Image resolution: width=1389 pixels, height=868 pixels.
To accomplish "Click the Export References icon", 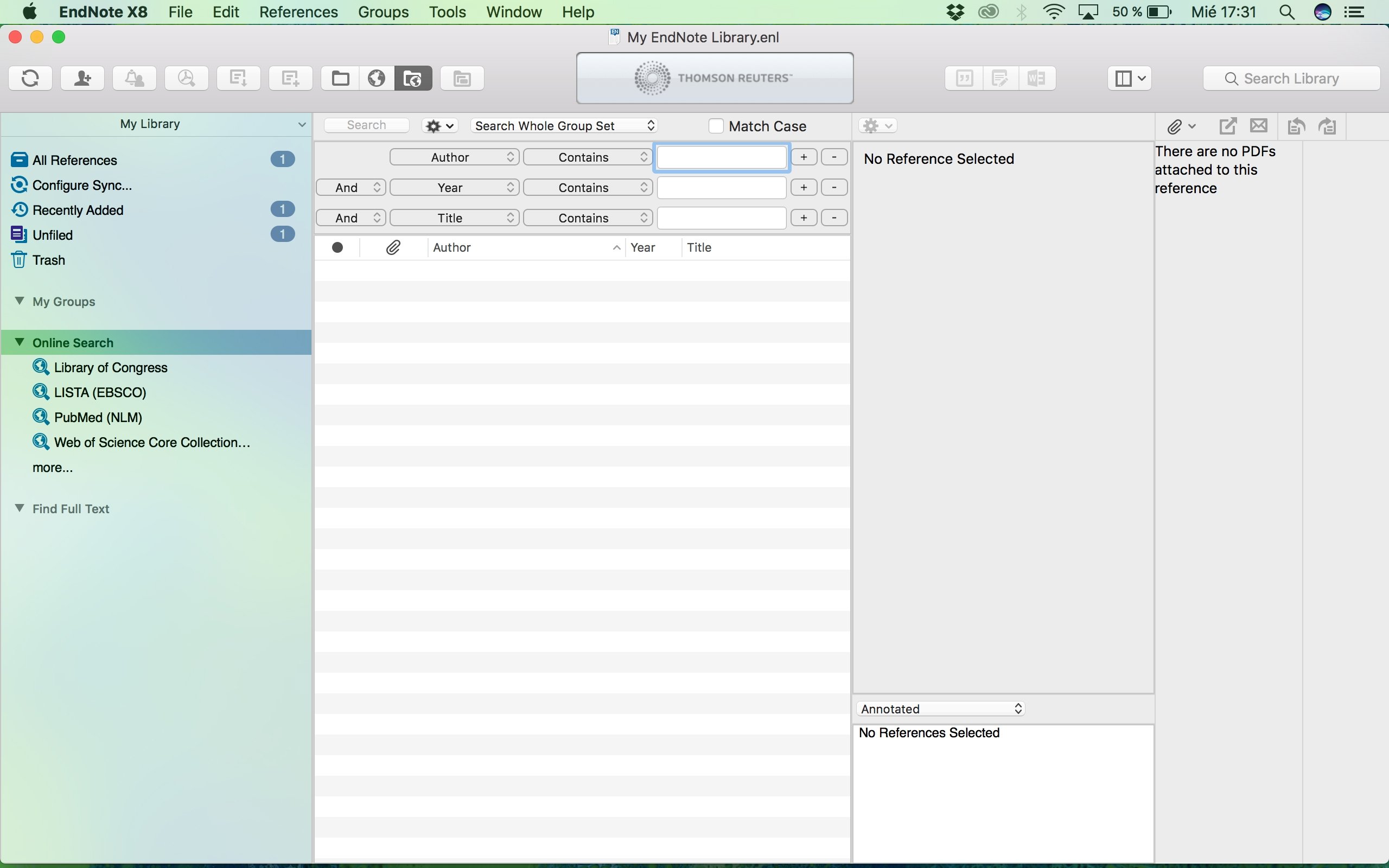I will pyautogui.click(x=237, y=78).
